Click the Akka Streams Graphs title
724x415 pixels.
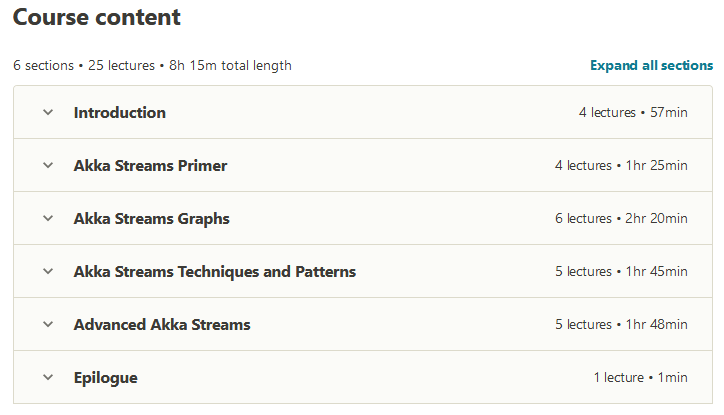151,218
